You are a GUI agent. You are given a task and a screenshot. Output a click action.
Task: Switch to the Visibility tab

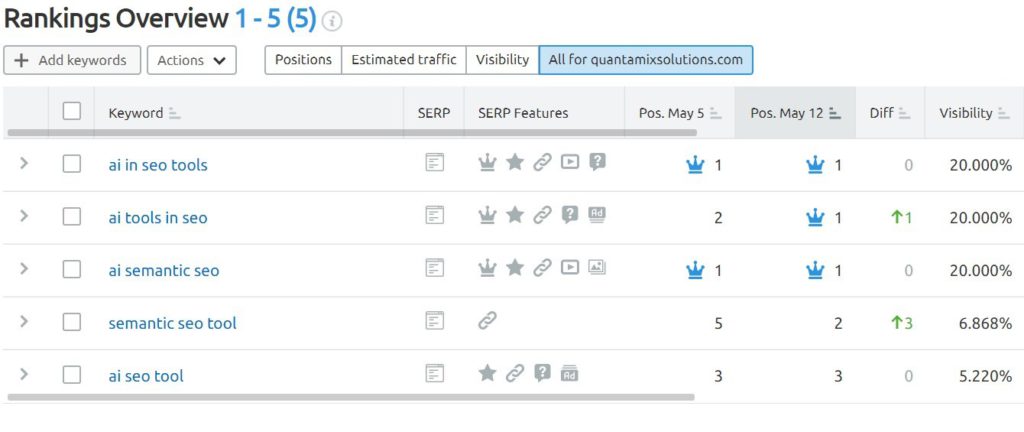click(x=502, y=60)
